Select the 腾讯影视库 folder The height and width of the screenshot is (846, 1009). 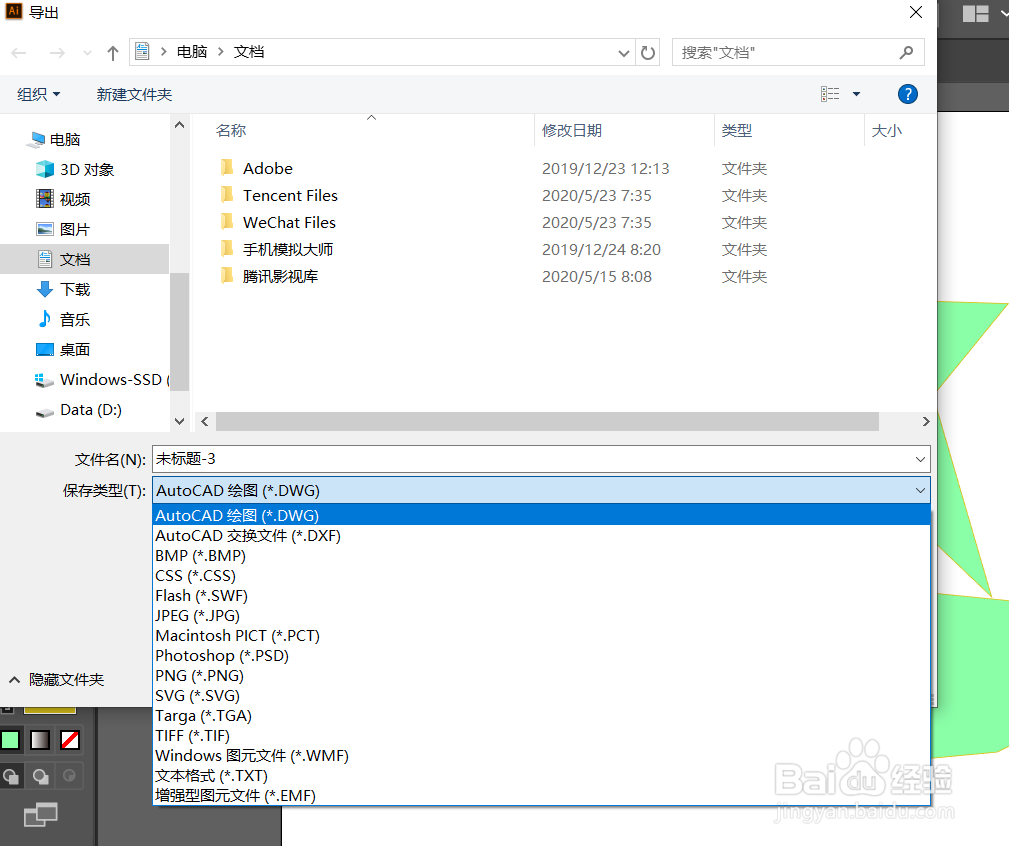269,277
